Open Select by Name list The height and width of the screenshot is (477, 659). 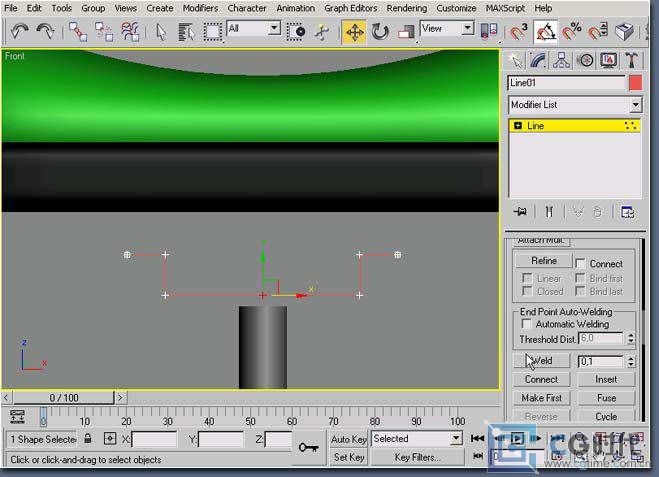click(x=186, y=32)
